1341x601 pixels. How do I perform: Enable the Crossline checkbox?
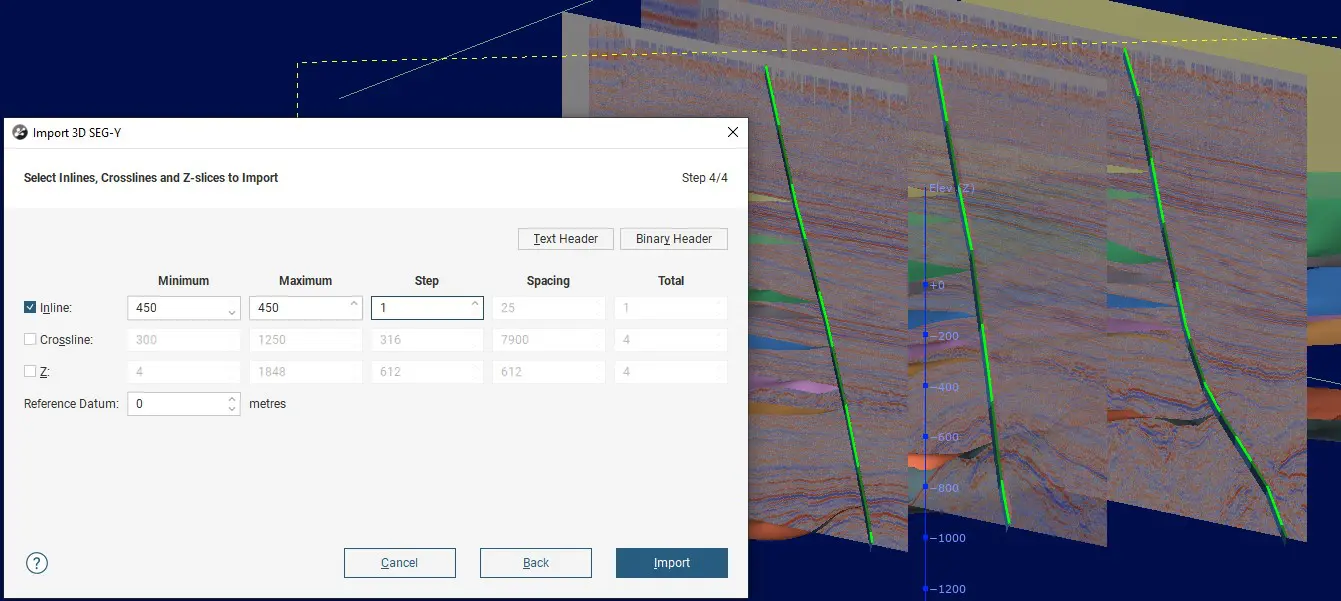tap(30, 340)
